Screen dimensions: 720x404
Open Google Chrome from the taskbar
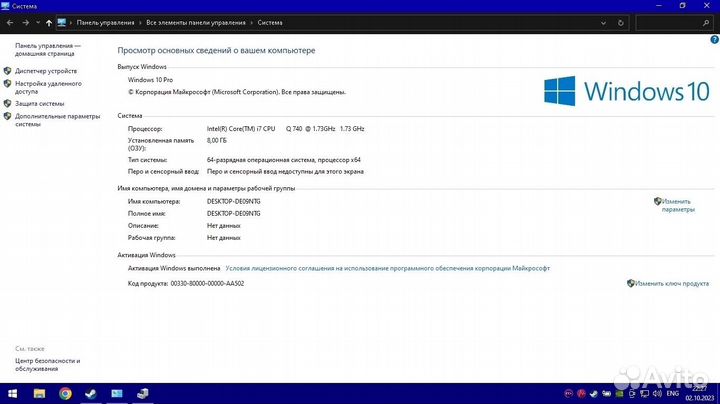(x=65, y=393)
